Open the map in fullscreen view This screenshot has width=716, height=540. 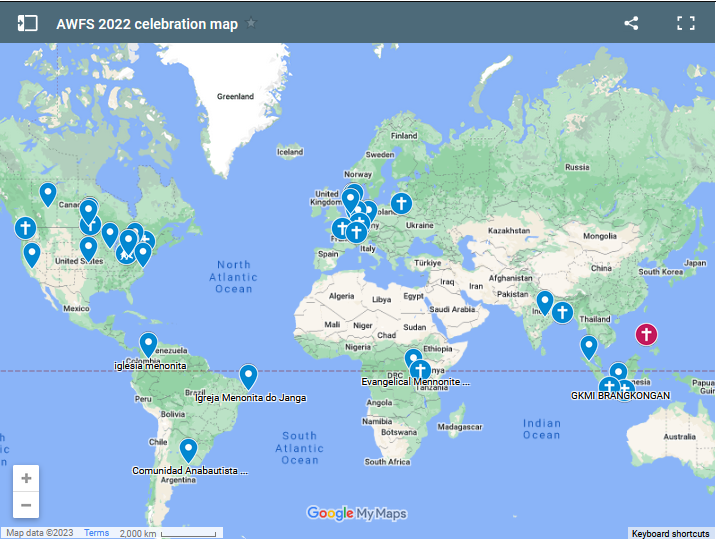685,23
